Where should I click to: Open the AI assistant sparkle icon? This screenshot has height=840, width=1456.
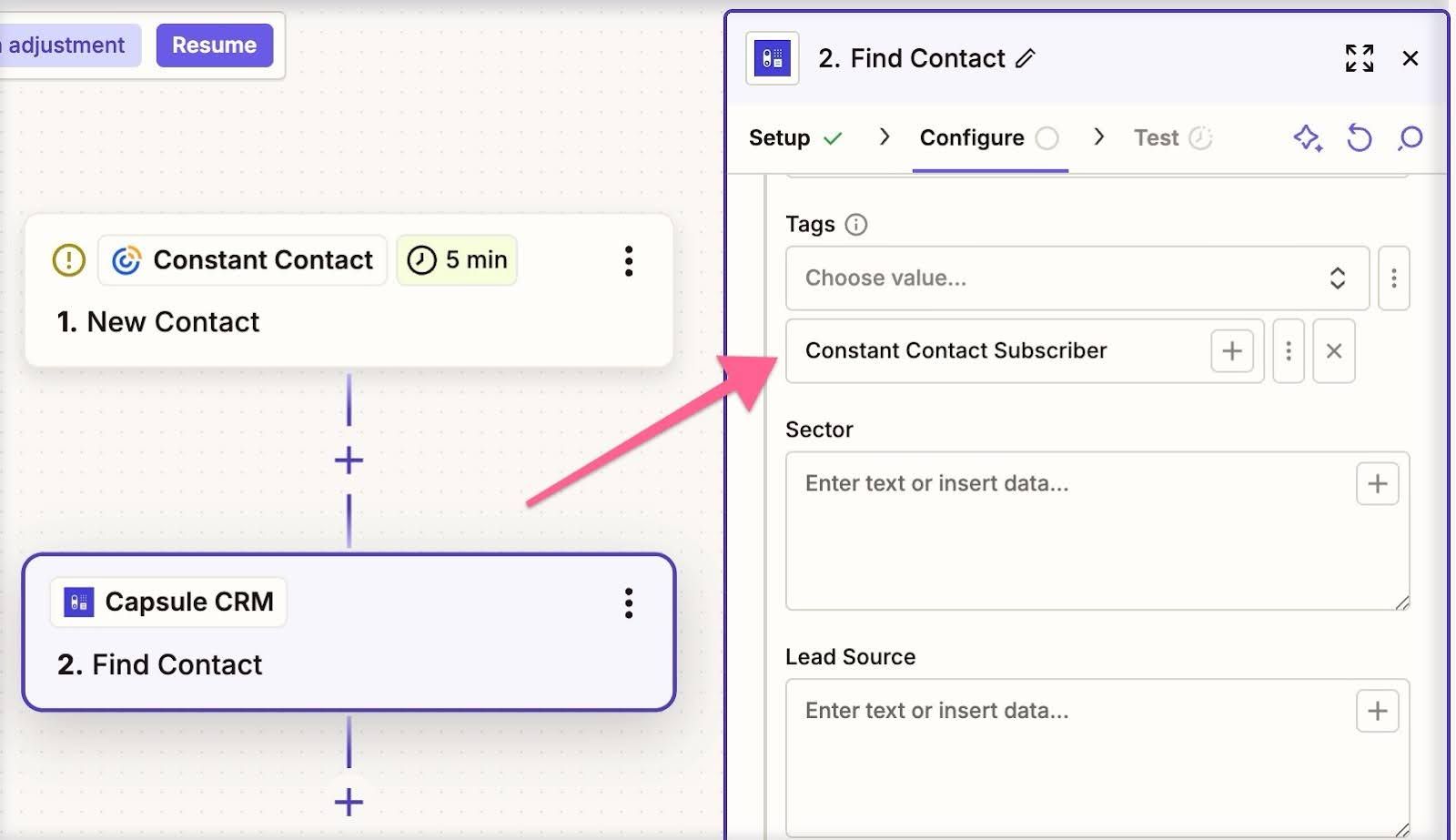click(1307, 138)
